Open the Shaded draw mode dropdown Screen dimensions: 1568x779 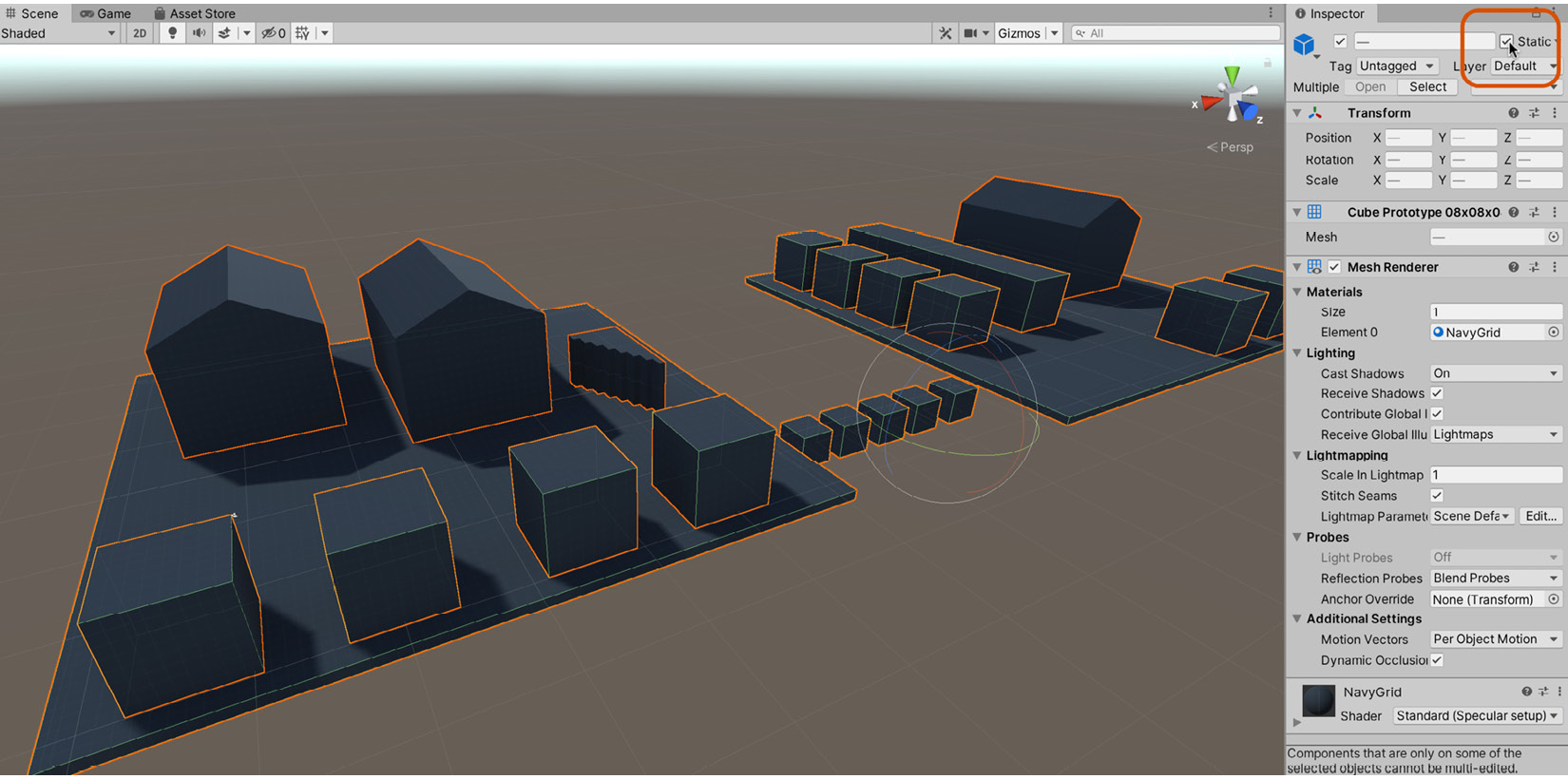point(59,33)
